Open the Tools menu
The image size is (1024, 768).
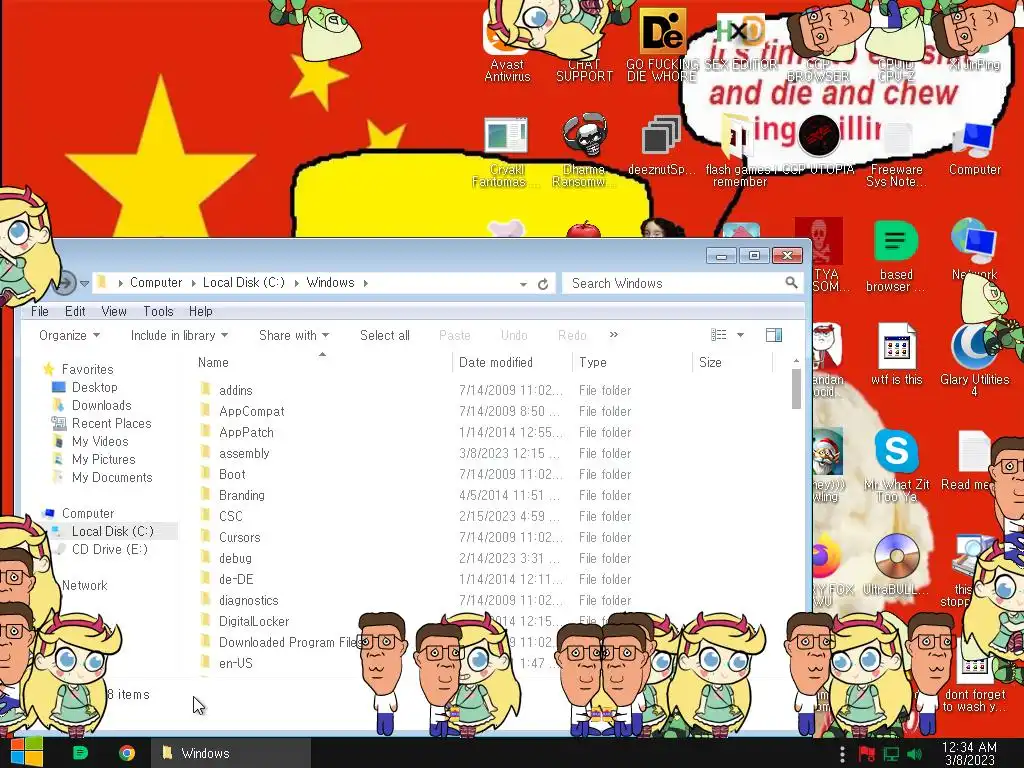pyautogui.click(x=158, y=312)
